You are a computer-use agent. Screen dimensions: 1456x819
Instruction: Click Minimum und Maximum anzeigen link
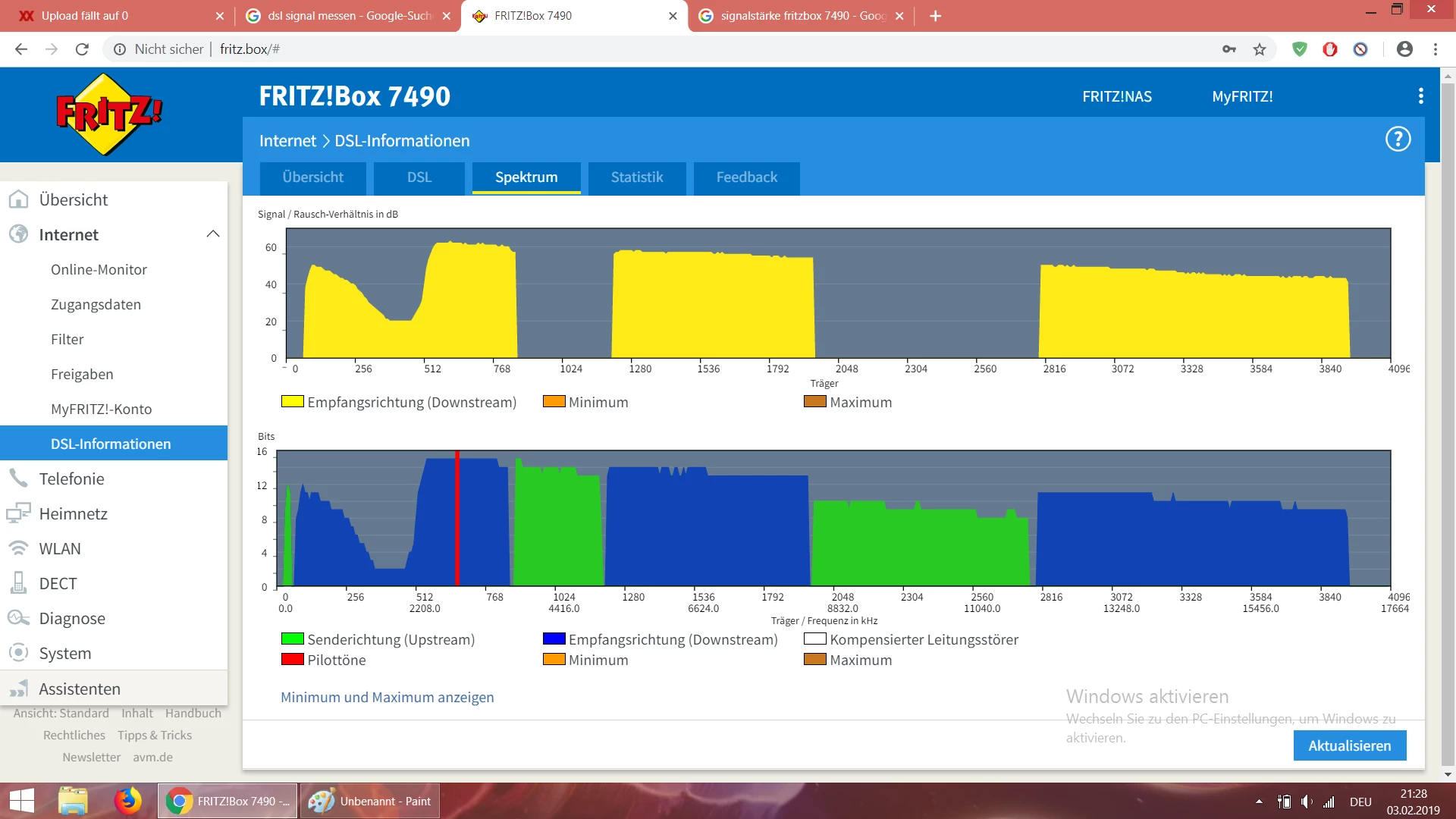pos(387,698)
